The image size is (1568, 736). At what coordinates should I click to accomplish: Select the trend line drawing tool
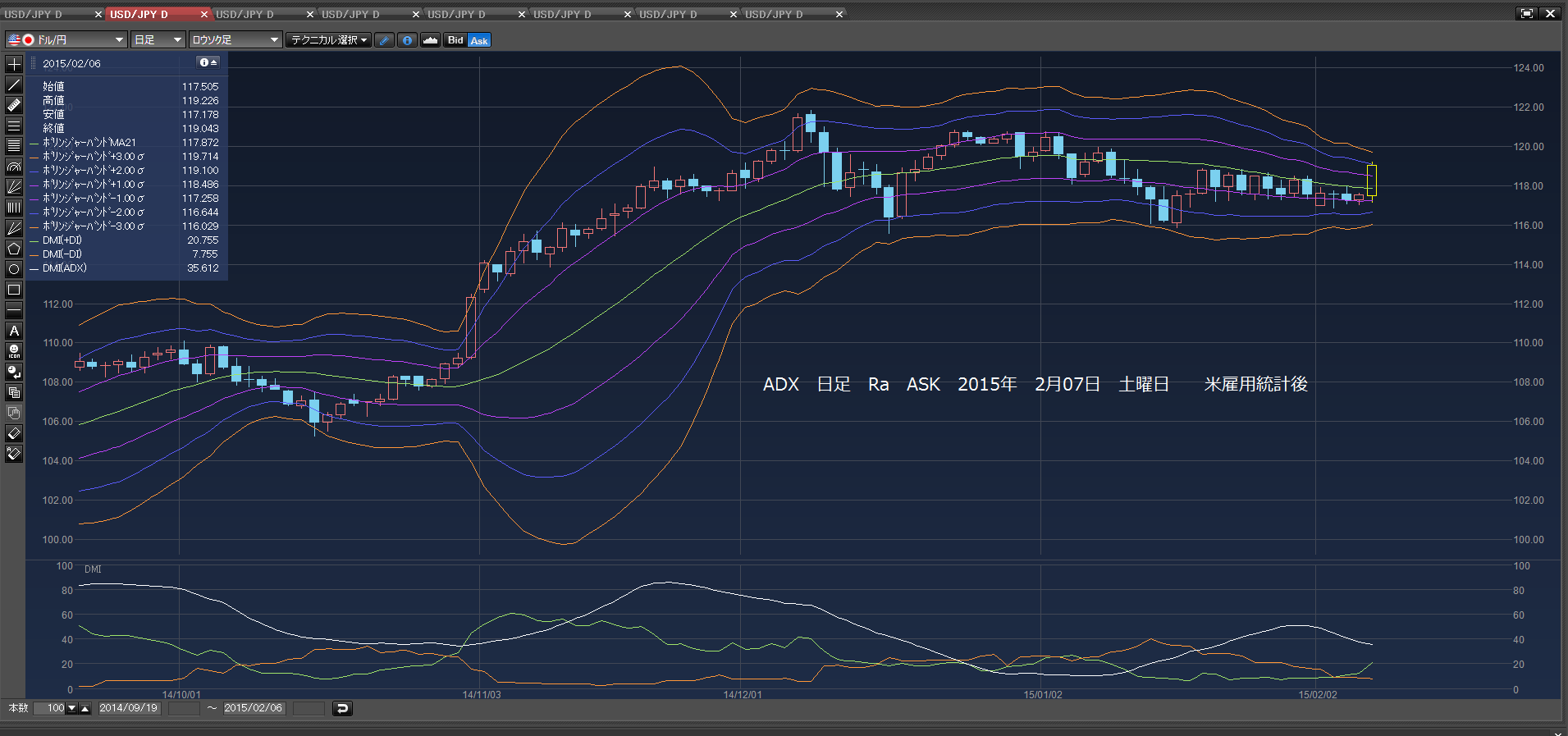tap(14, 85)
